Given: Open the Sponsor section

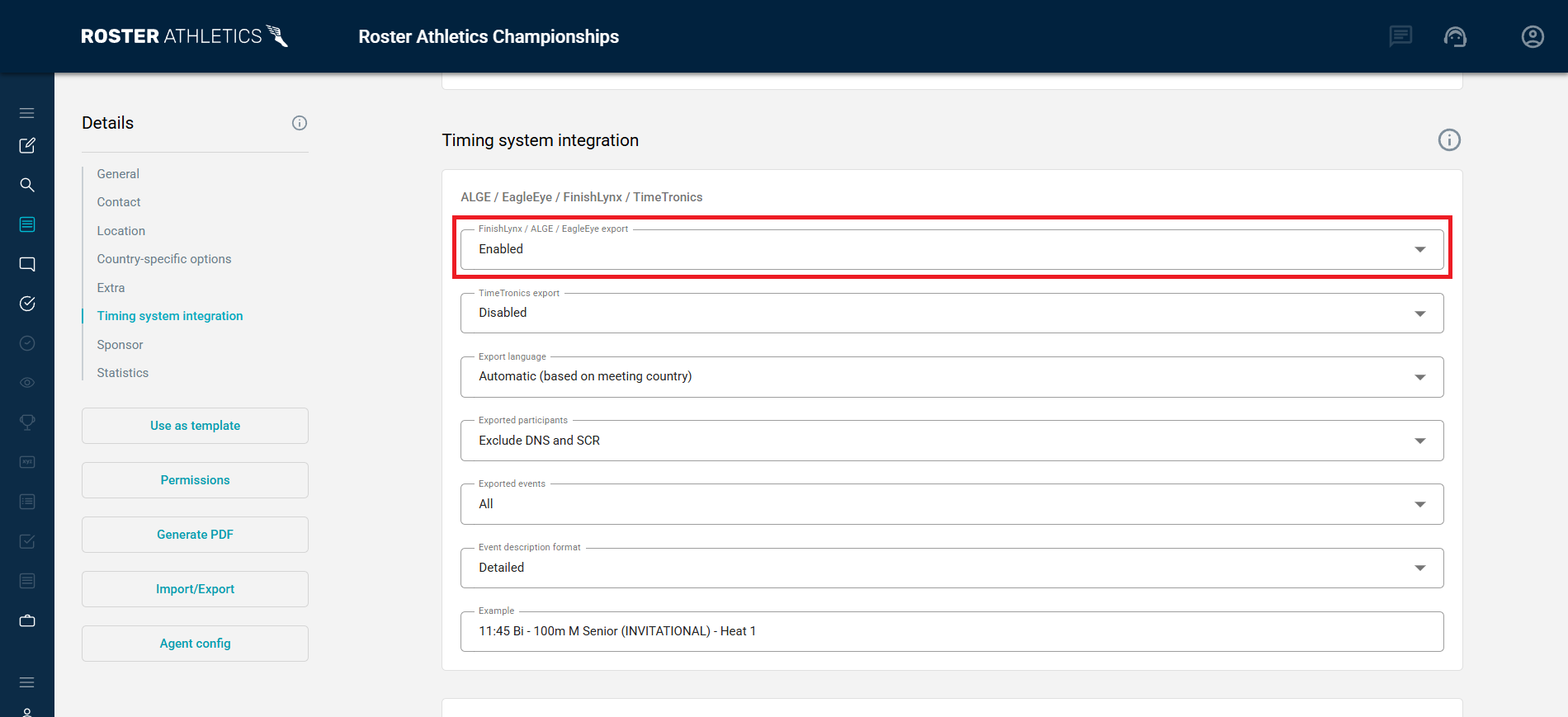Looking at the screenshot, I should pos(120,345).
